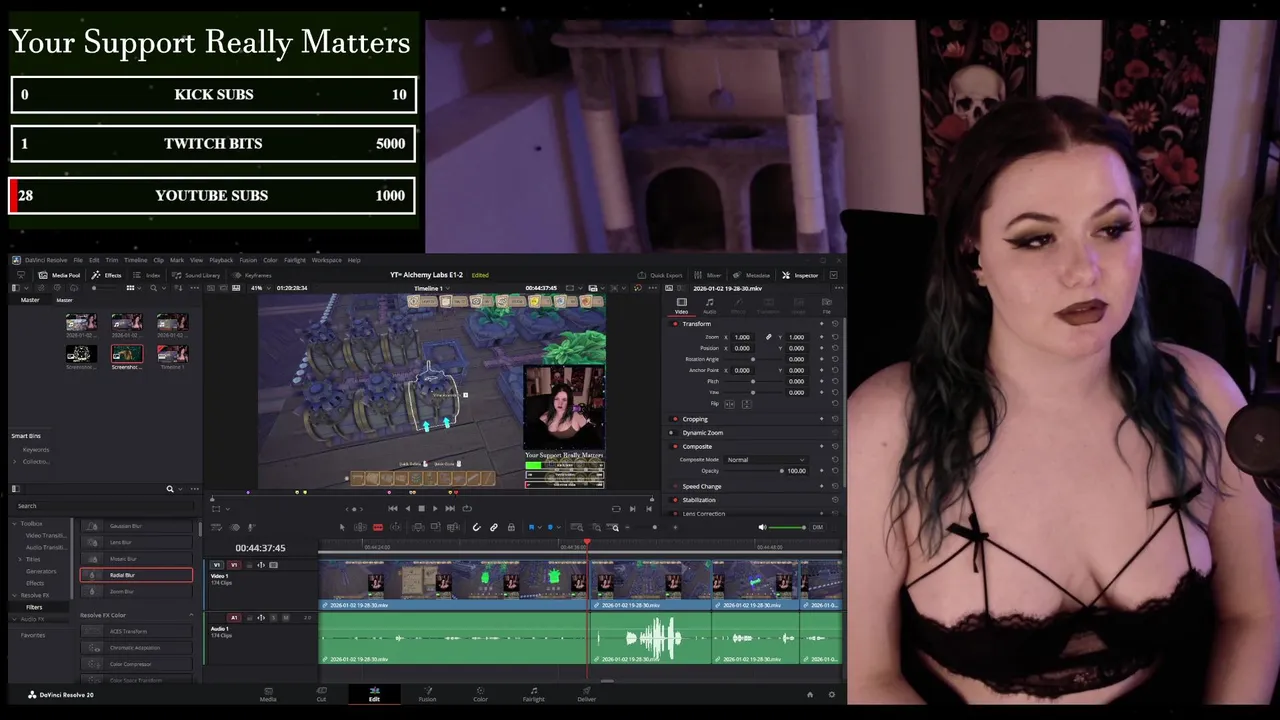Toggle linked selection chain icon
This screenshot has width=1280, height=720.
pyautogui.click(x=494, y=527)
